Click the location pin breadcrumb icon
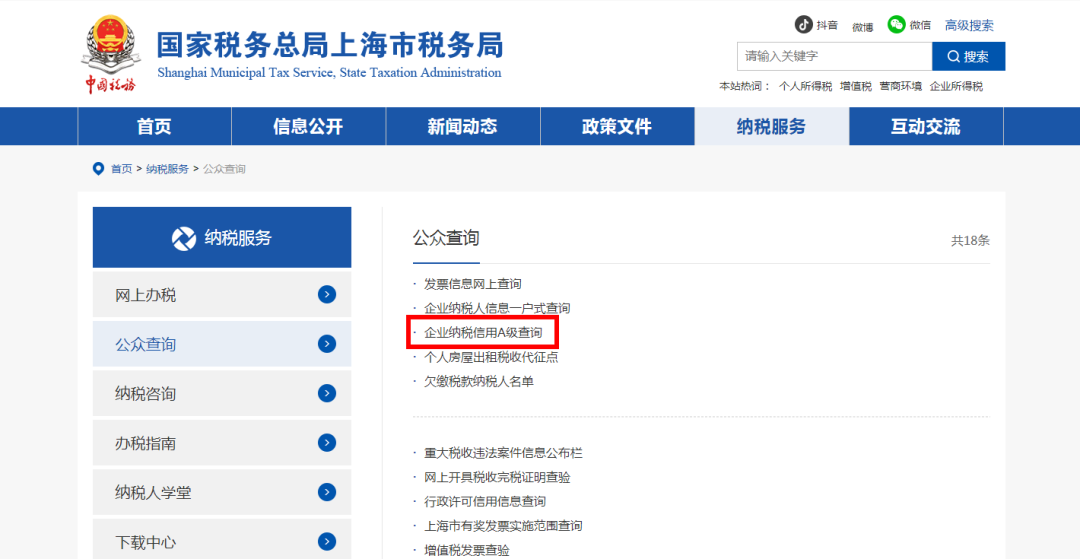The image size is (1080, 559). pyautogui.click(x=98, y=168)
